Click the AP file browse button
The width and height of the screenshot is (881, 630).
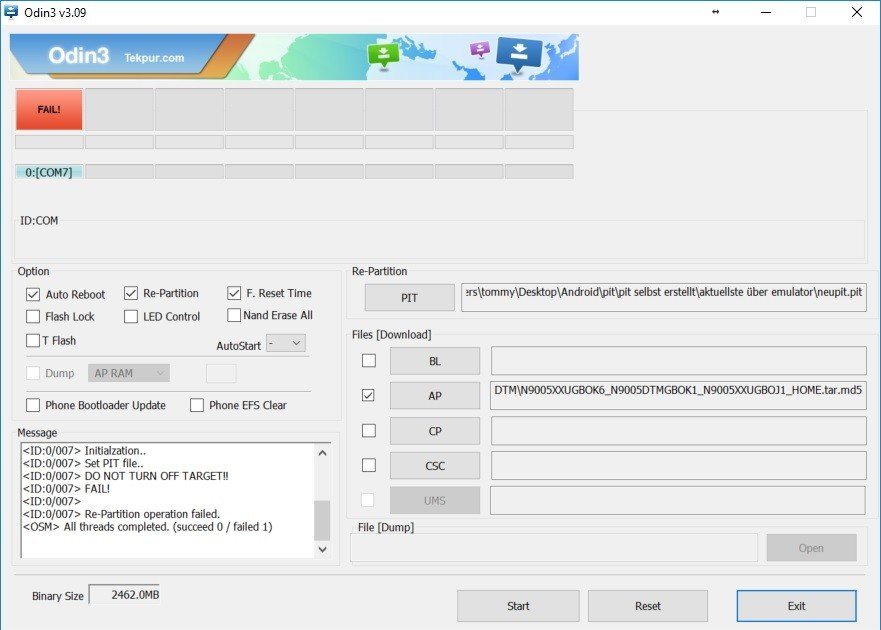pyautogui.click(x=435, y=396)
